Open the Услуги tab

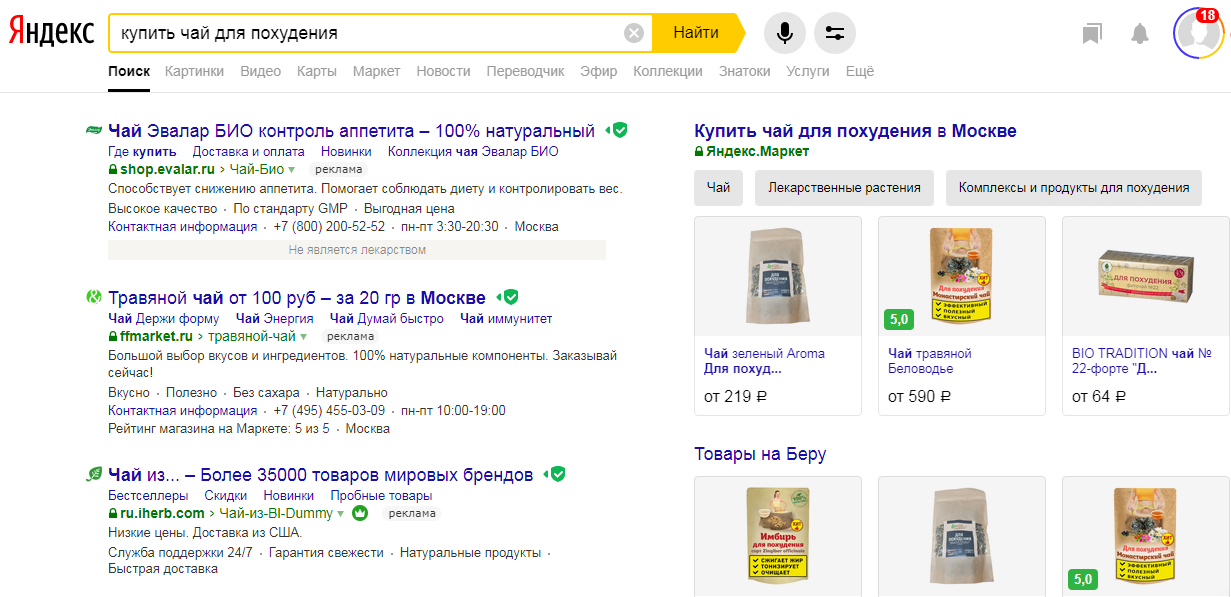tap(808, 71)
